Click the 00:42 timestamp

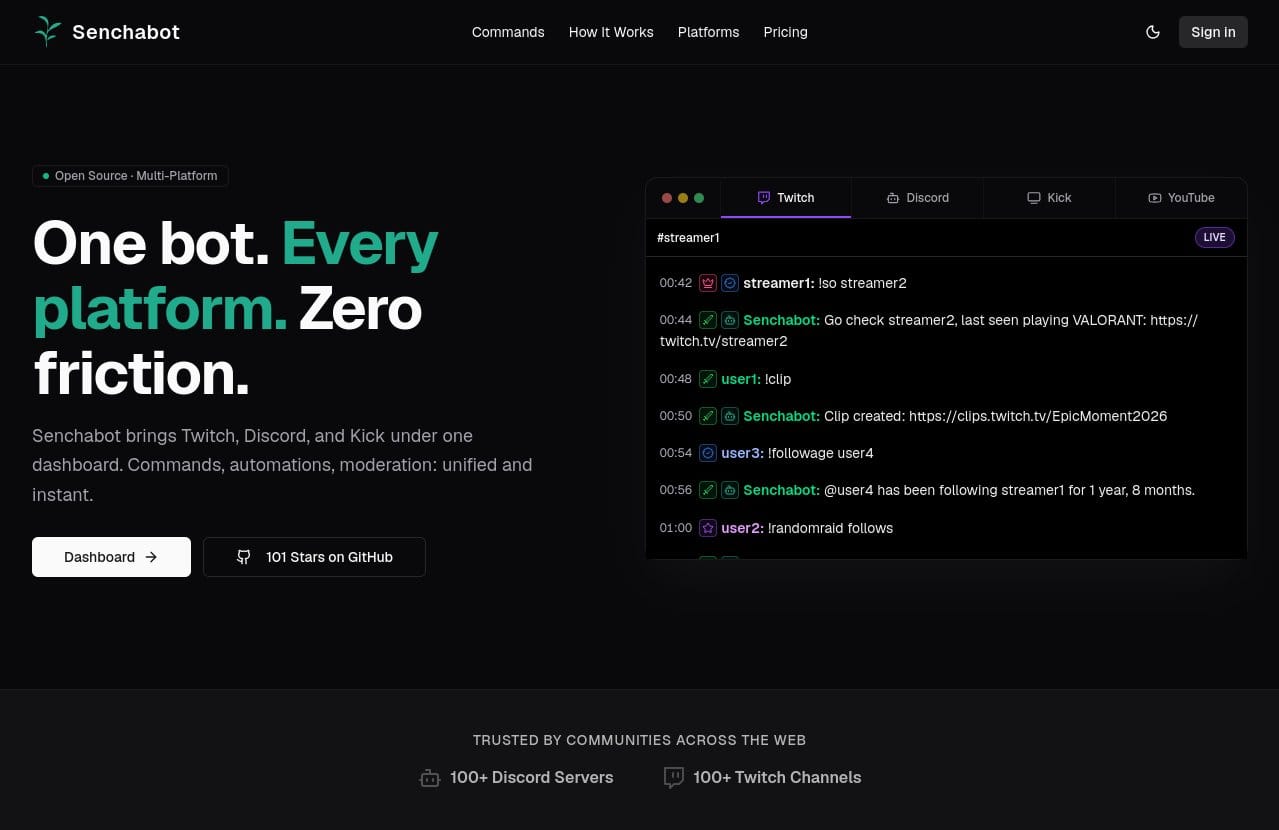pos(676,283)
